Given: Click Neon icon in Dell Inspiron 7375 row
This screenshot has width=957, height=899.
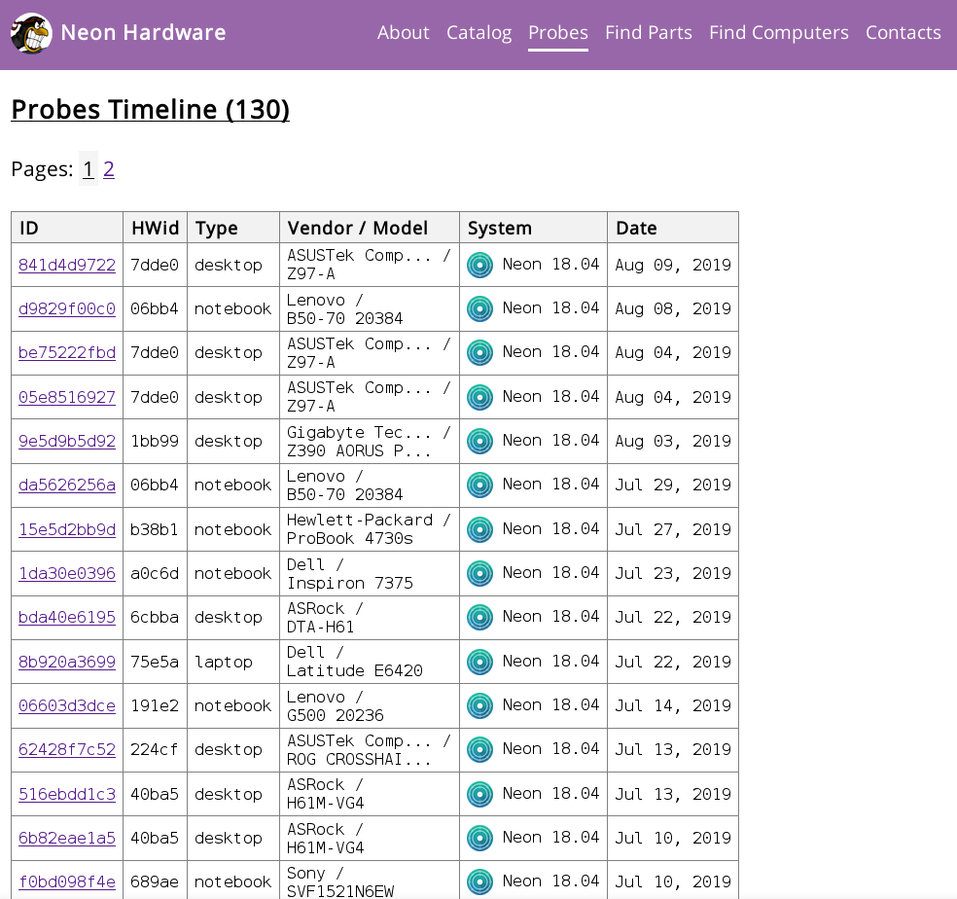Looking at the screenshot, I should point(480,574).
